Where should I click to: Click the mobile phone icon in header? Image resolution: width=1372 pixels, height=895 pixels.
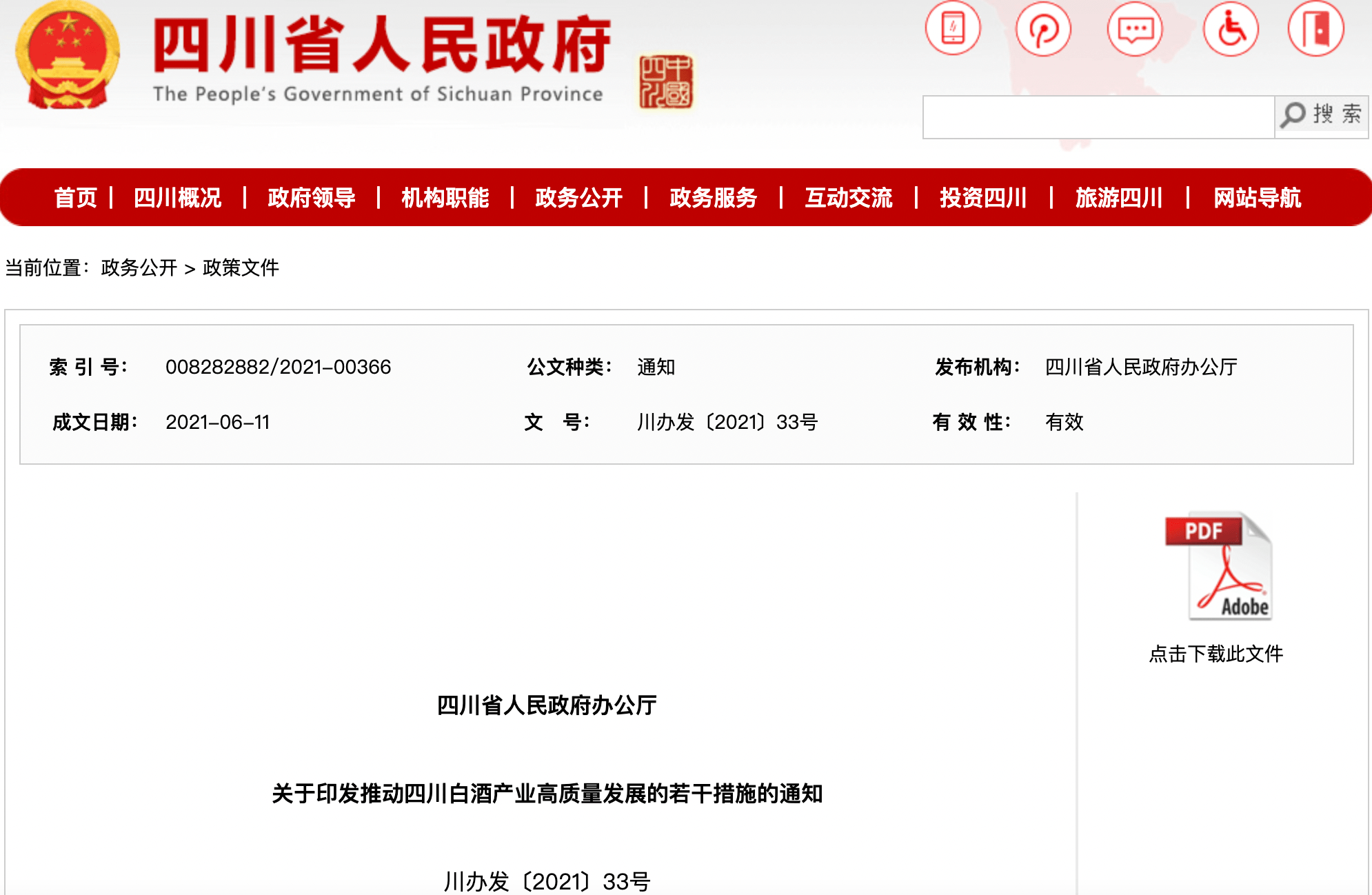pos(953,28)
